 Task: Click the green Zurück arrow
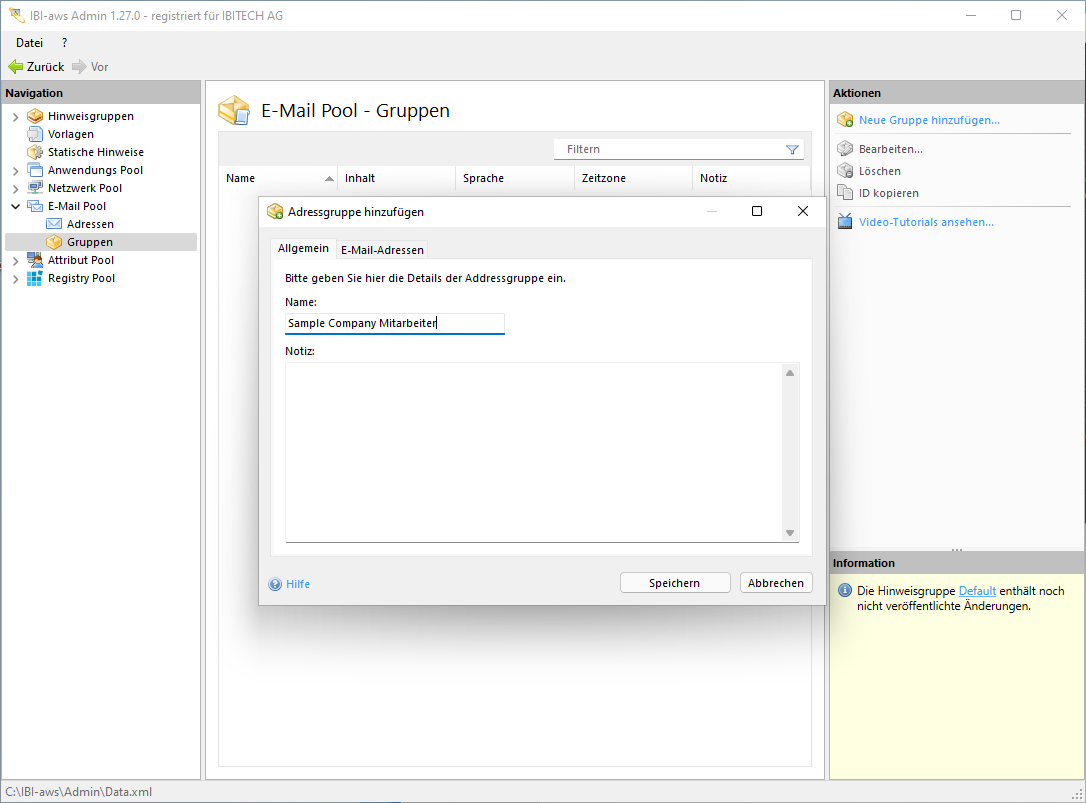pyautogui.click(x=16, y=67)
